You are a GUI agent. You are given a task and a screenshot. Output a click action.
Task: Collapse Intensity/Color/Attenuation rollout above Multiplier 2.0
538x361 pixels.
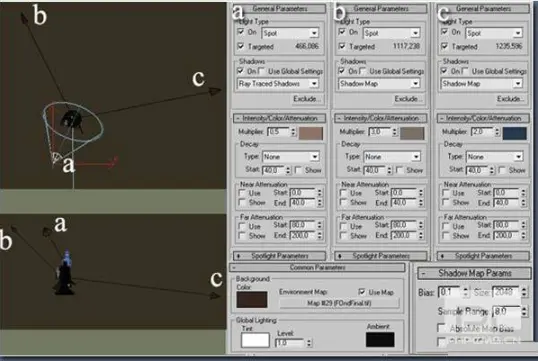(483, 118)
